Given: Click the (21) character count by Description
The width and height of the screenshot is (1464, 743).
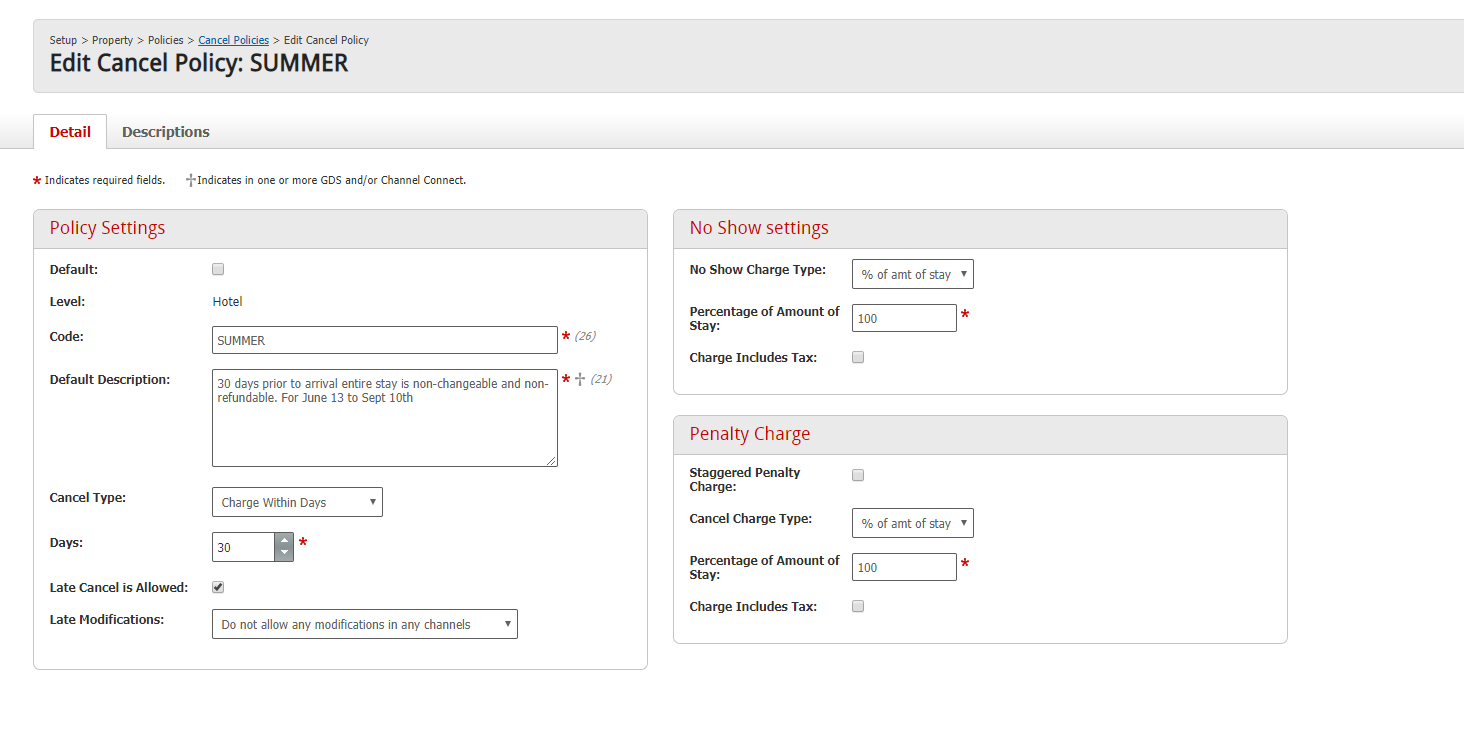Looking at the screenshot, I should click(601, 379).
